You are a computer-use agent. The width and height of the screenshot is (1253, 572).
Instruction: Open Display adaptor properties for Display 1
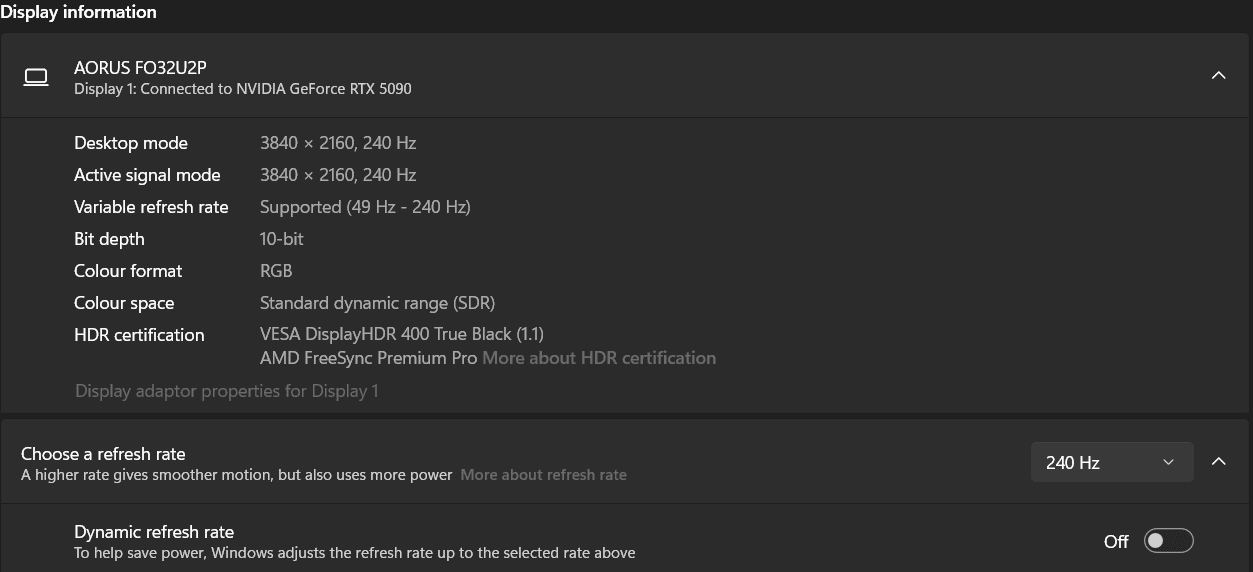click(227, 391)
